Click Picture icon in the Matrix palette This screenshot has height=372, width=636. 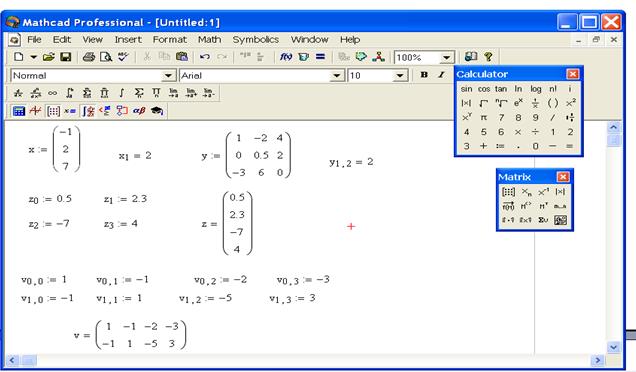(560, 220)
